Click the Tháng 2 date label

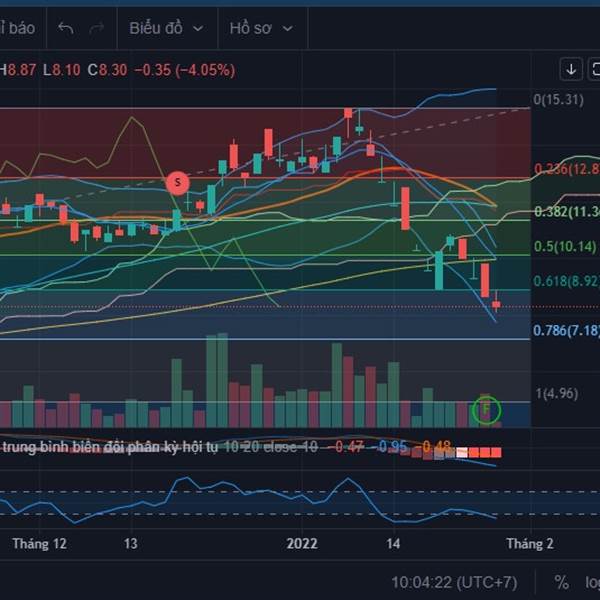(530, 544)
